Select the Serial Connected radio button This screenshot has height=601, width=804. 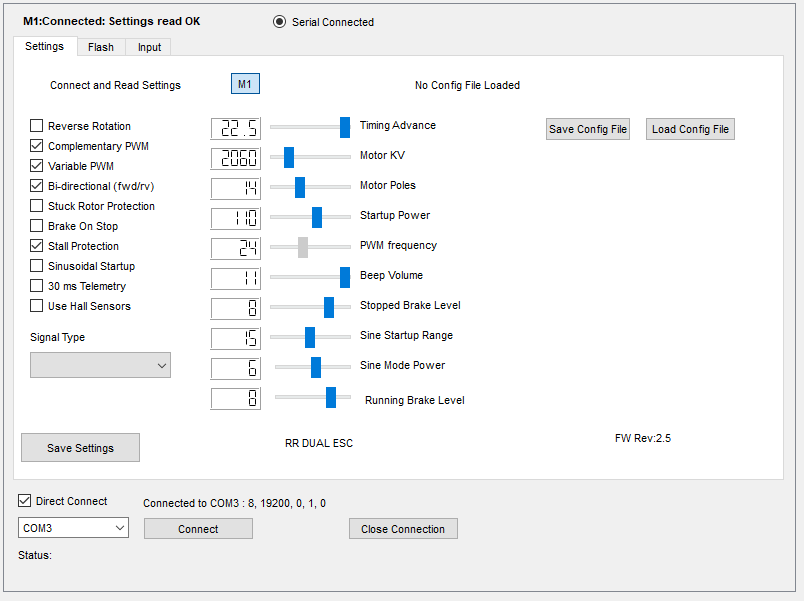279,22
